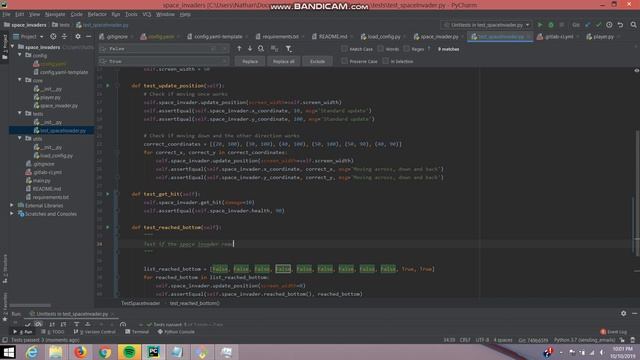This screenshot has height=360, width=640.
Task: Enable the Words checkbox
Action: 380,49
